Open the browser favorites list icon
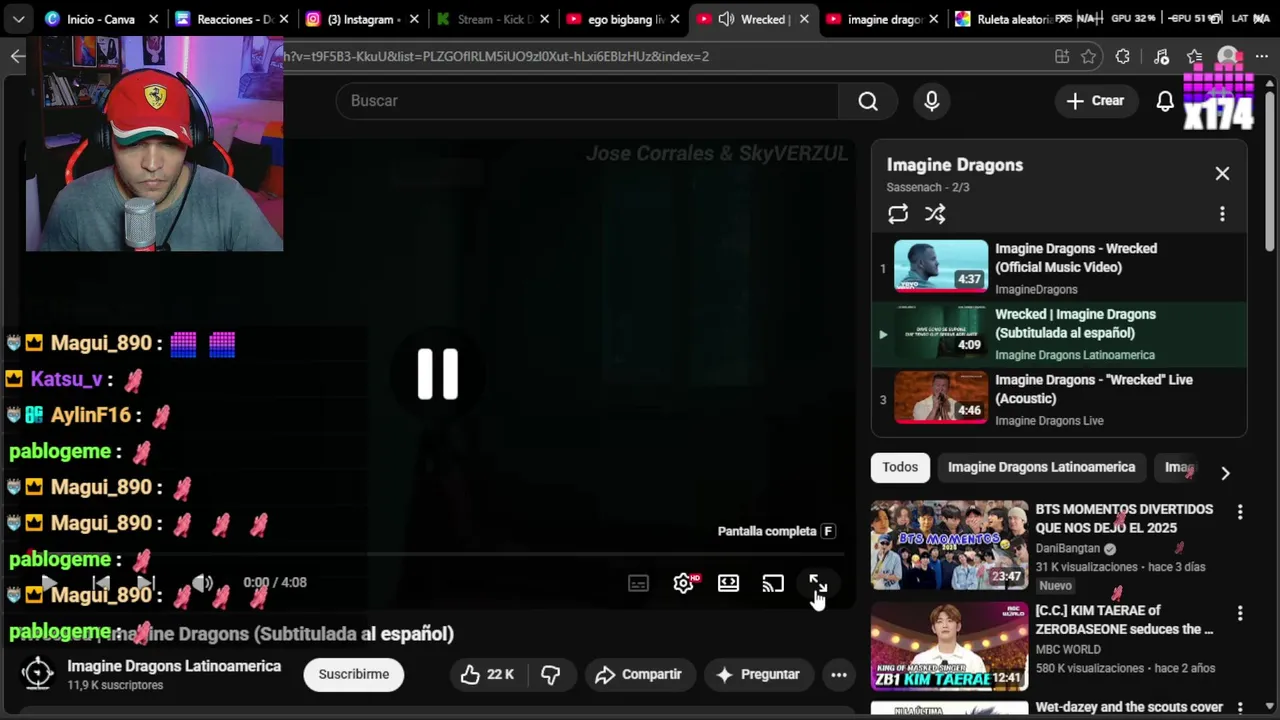 [x=1195, y=57]
